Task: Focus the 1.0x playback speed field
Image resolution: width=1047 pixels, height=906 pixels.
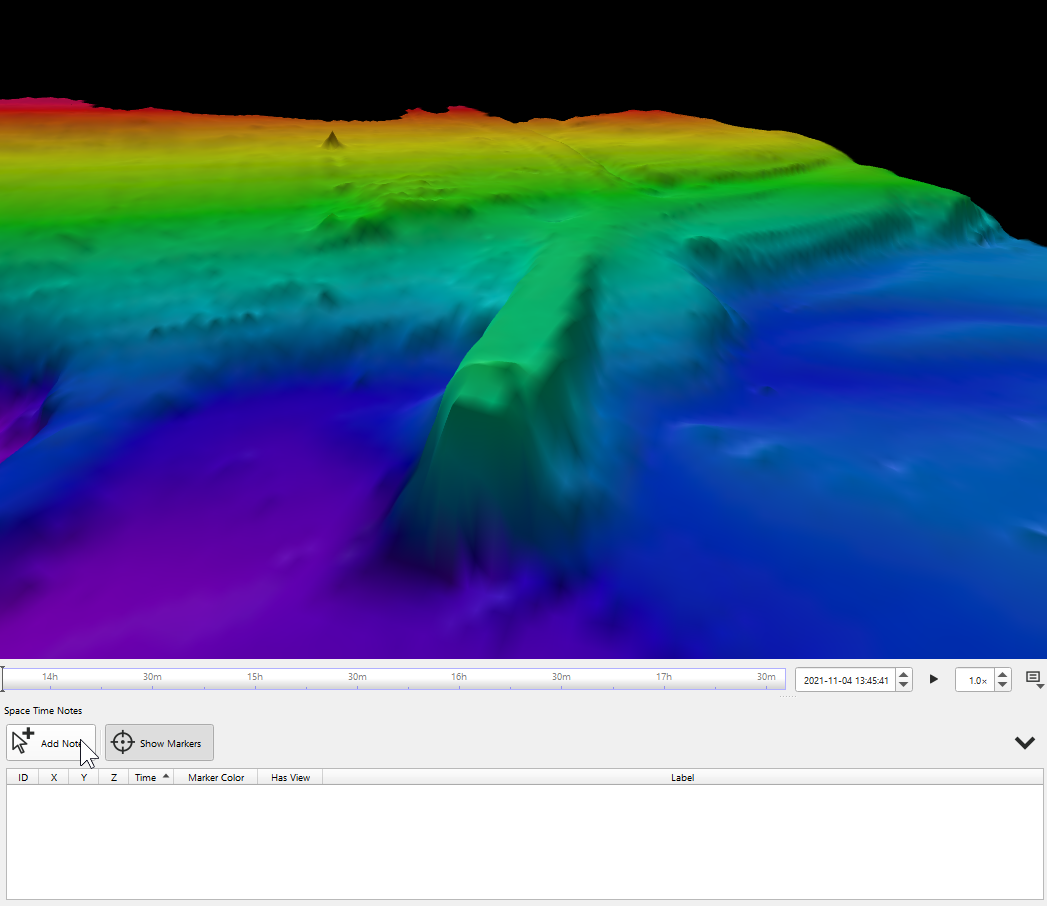Action: pos(975,680)
